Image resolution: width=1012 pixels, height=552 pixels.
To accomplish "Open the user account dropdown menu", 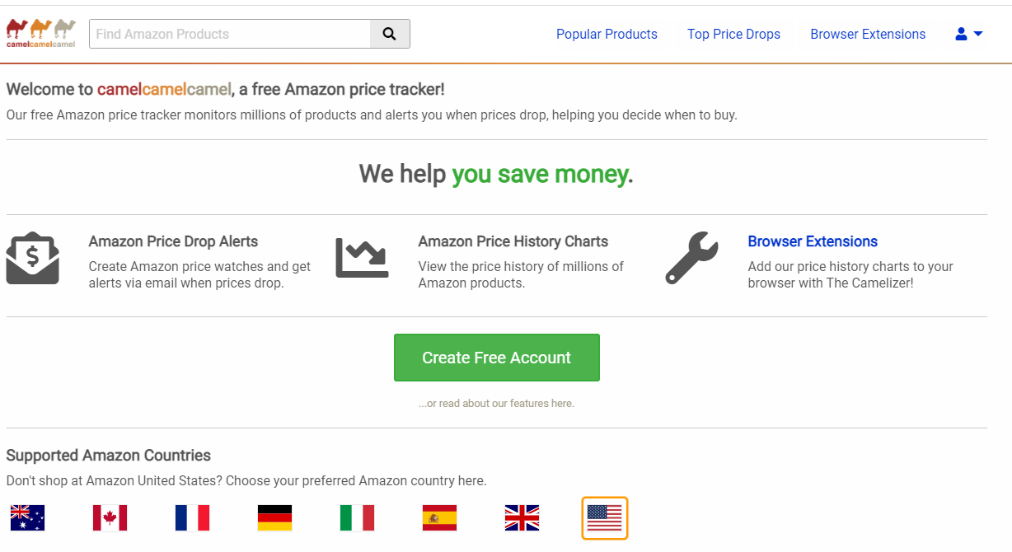I will point(969,34).
